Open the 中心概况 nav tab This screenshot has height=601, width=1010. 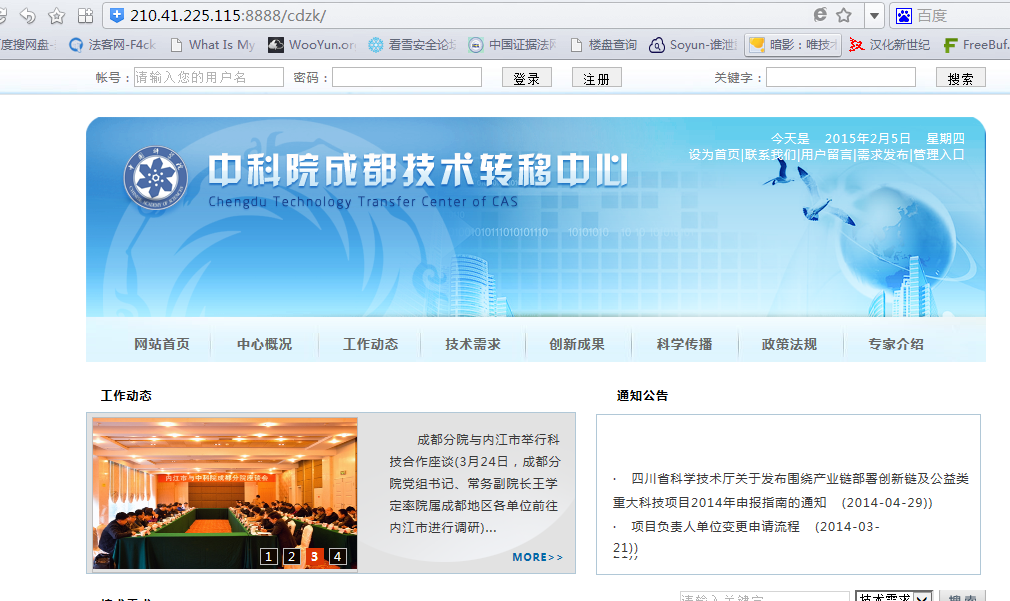pyautogui.click(x=264, y=344)
